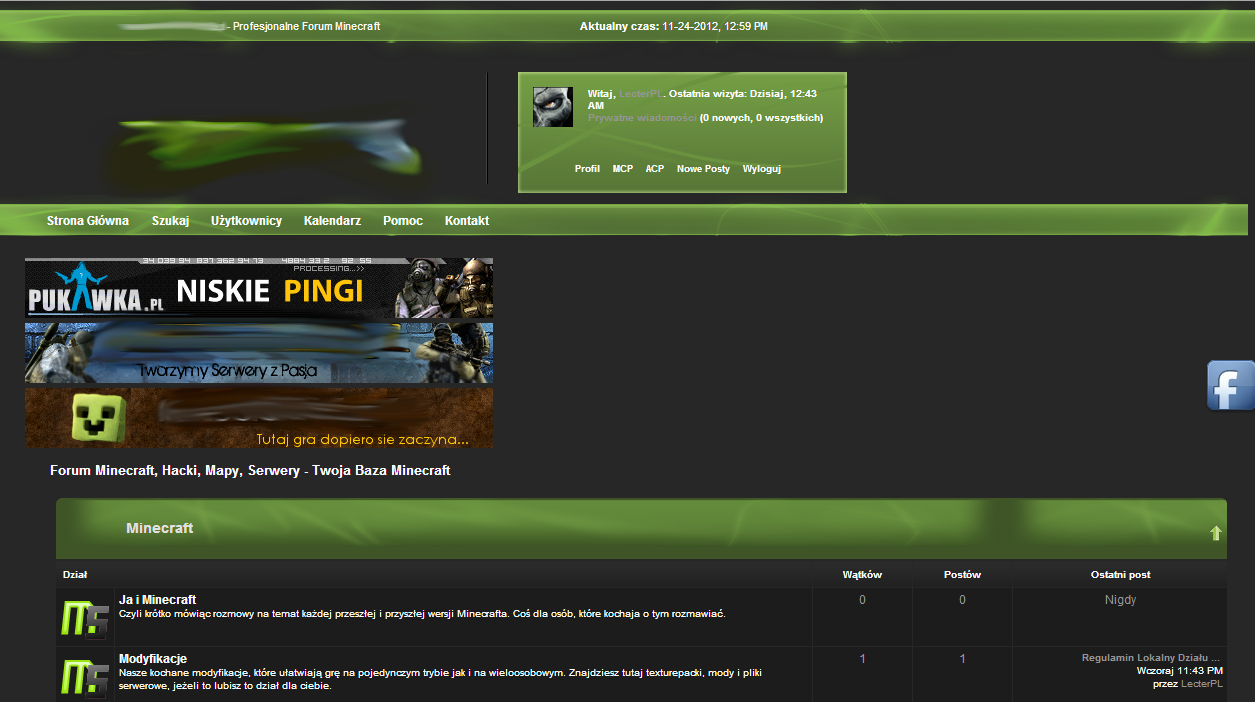1255x702 pixels.
Task: Click LecterPL in the last post column
Action: (1202, 684)
